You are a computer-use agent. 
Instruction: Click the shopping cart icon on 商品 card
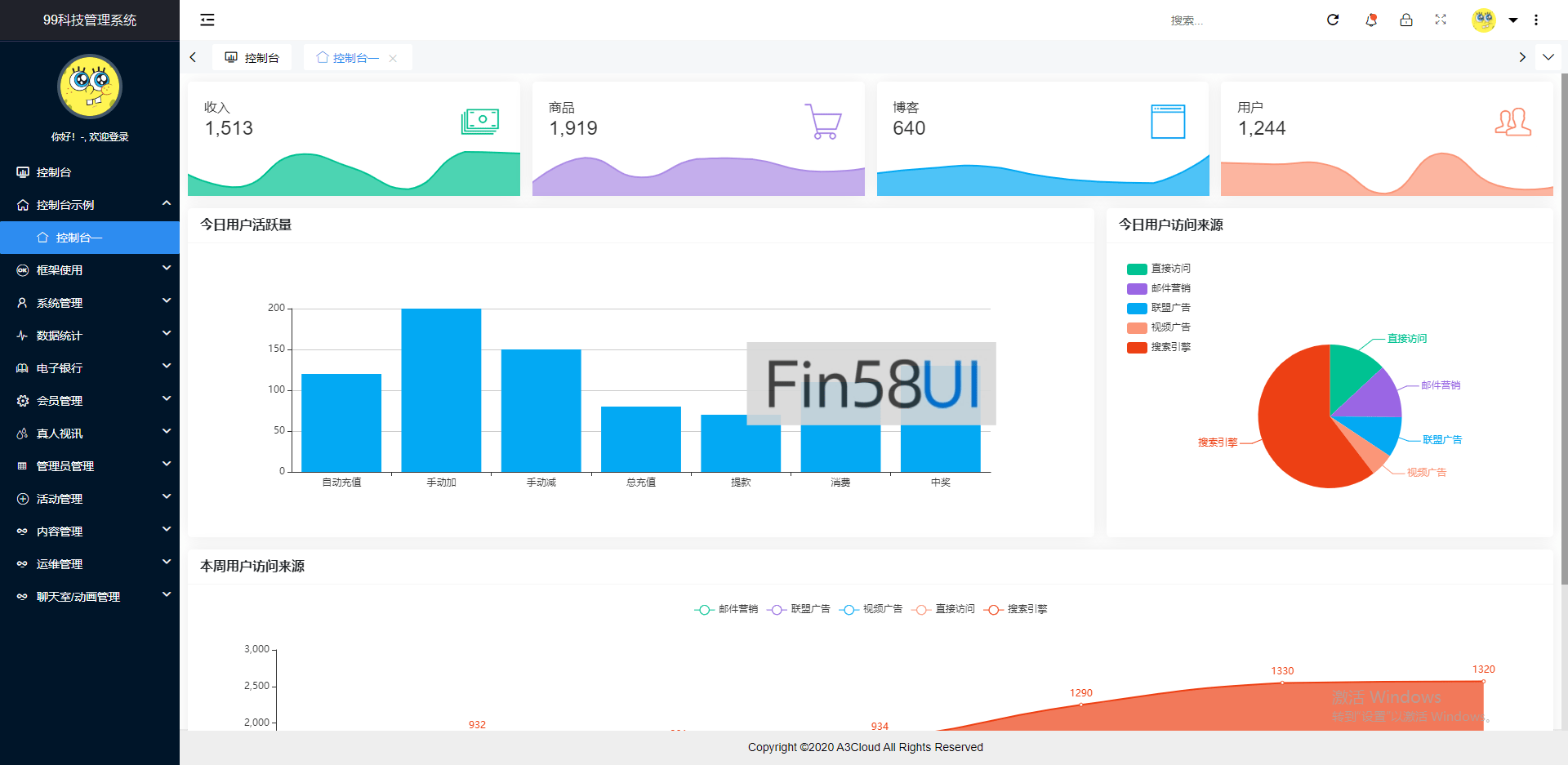(823, 122)
